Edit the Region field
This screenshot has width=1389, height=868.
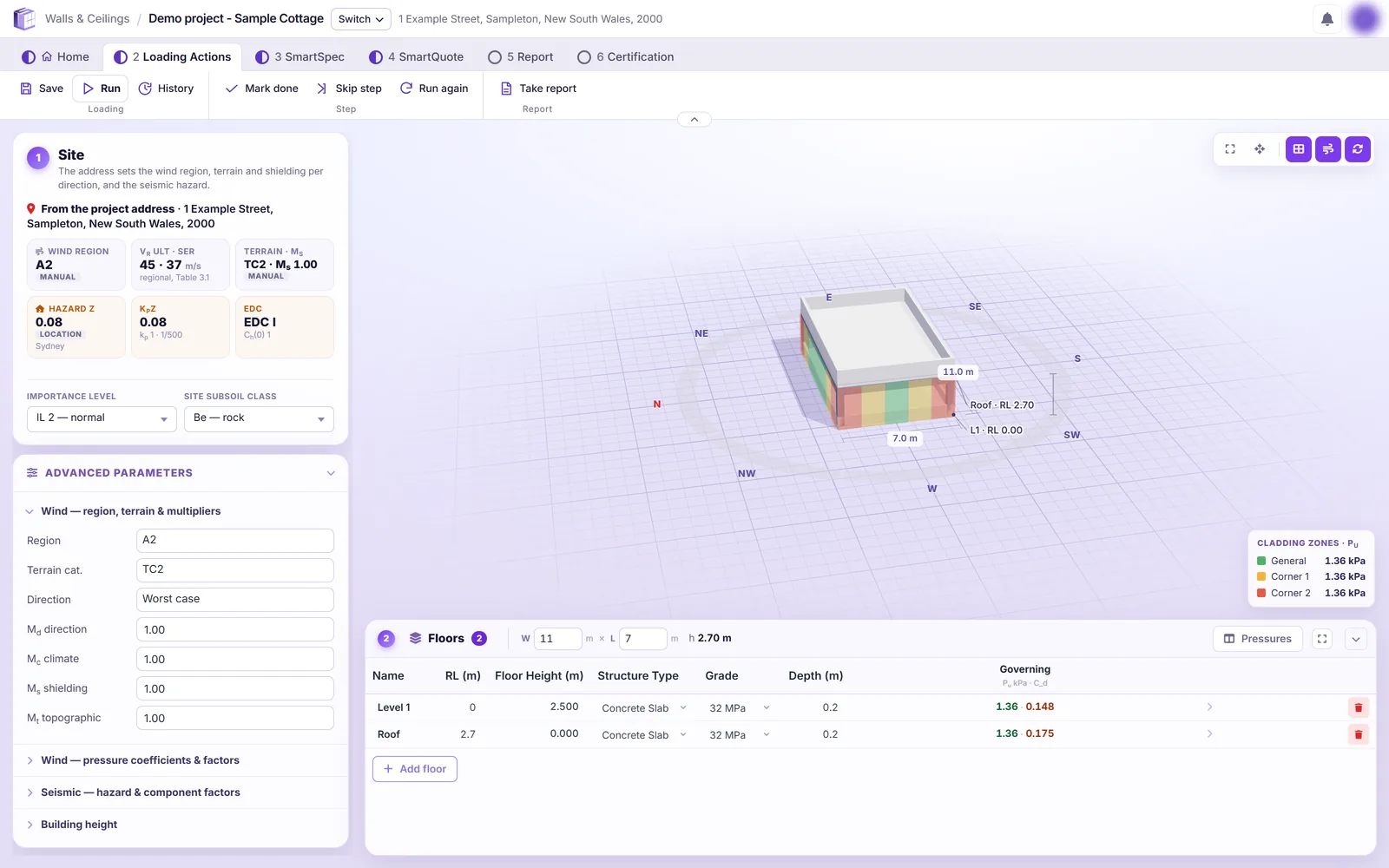tap(235, 541)
